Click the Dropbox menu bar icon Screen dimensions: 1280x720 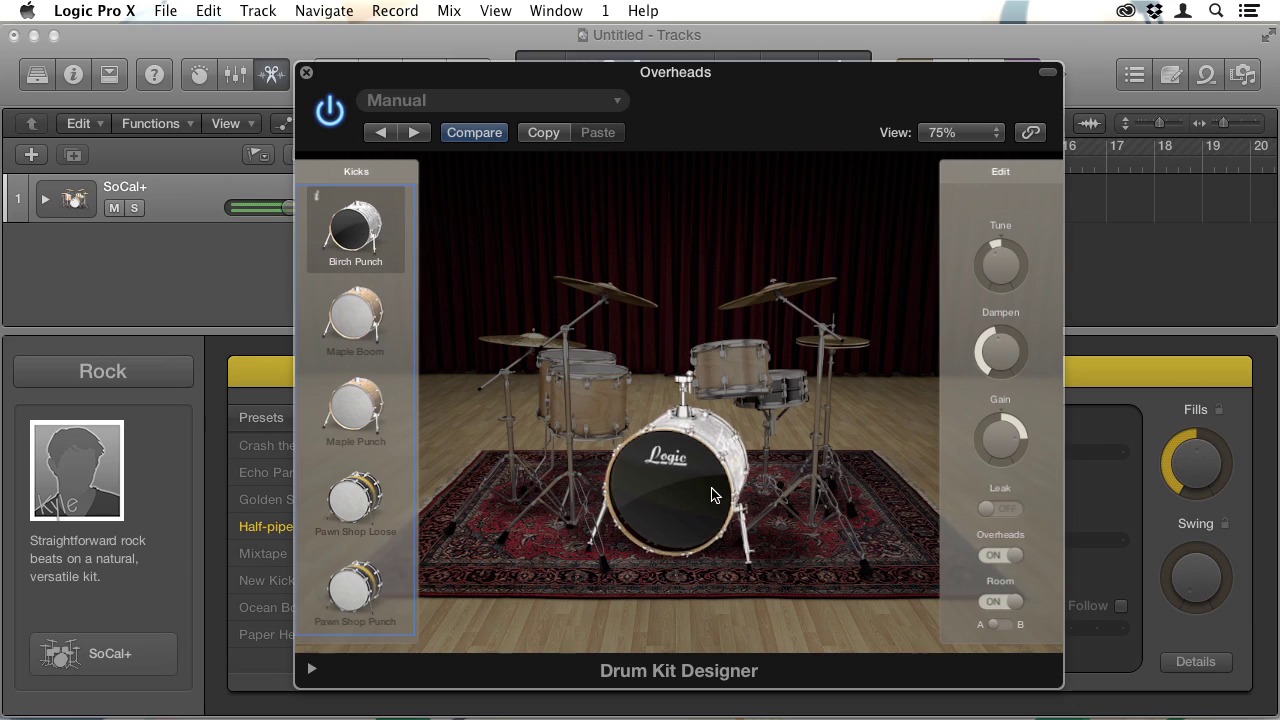tap(1155, 11)
